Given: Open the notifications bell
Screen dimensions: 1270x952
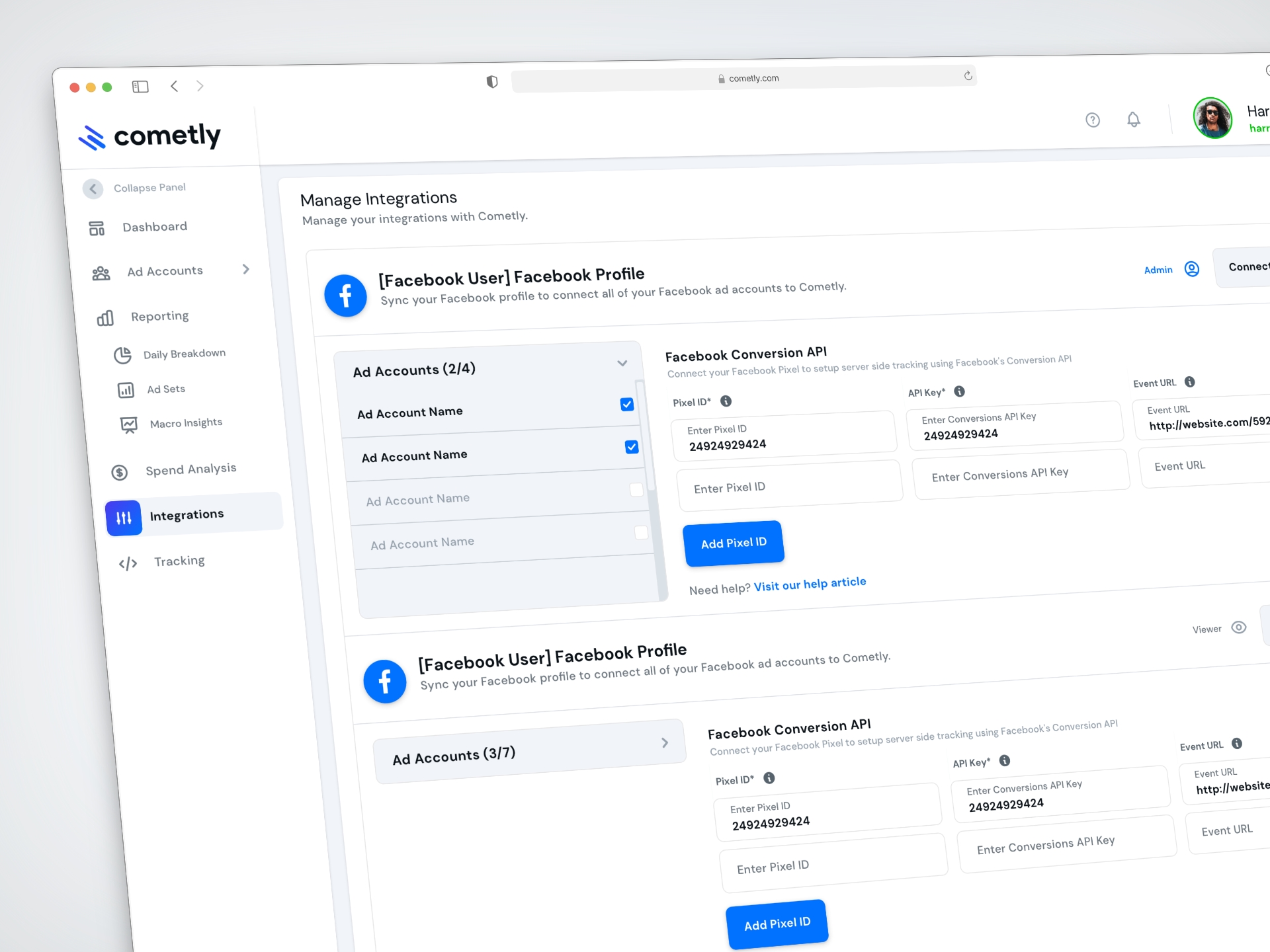Looking at the screenshot, I should point(1134,119).
